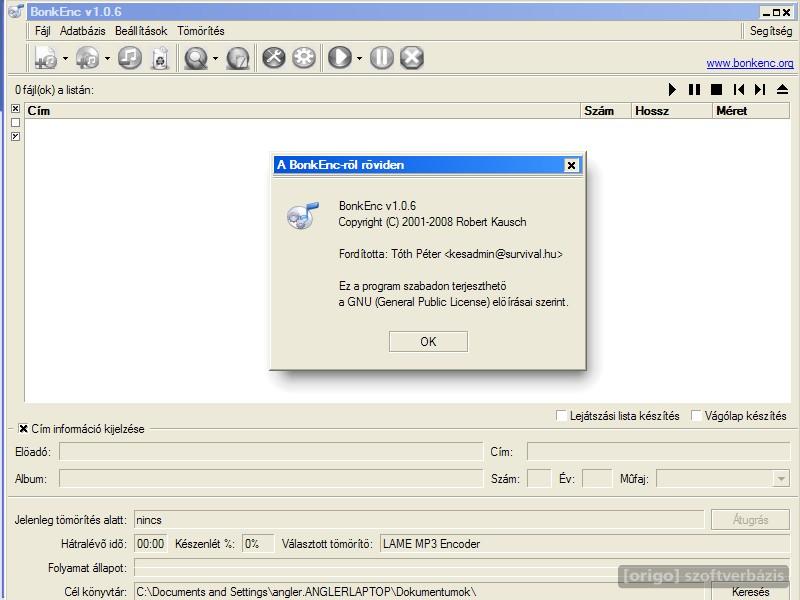The width and height of the screenshot is (800, 600).
Task: Pause encoding with the round pause icon
Action: point(382,57)
